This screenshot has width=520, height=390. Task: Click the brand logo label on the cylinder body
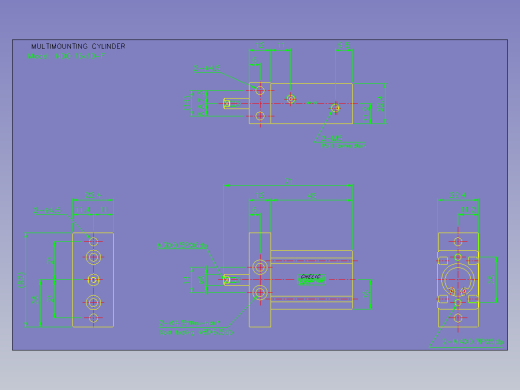[x=311, y=279]
